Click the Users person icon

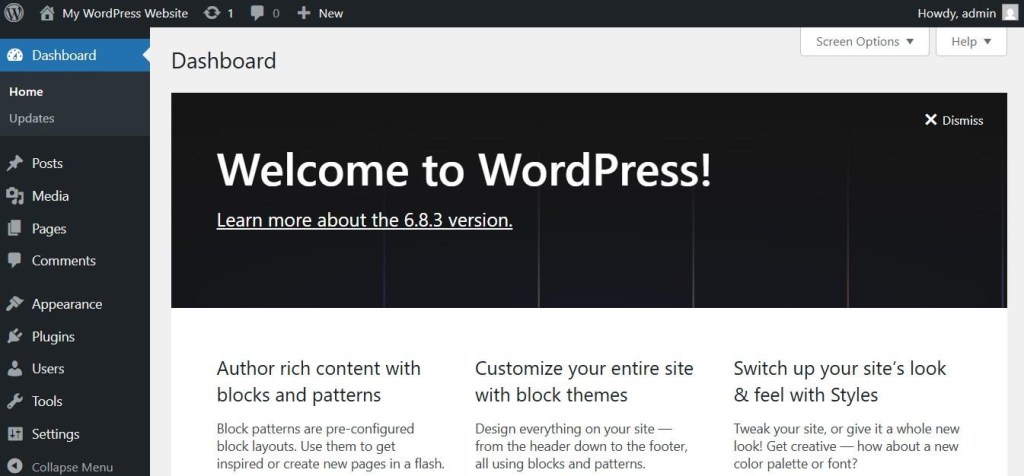tap(15, 369)
